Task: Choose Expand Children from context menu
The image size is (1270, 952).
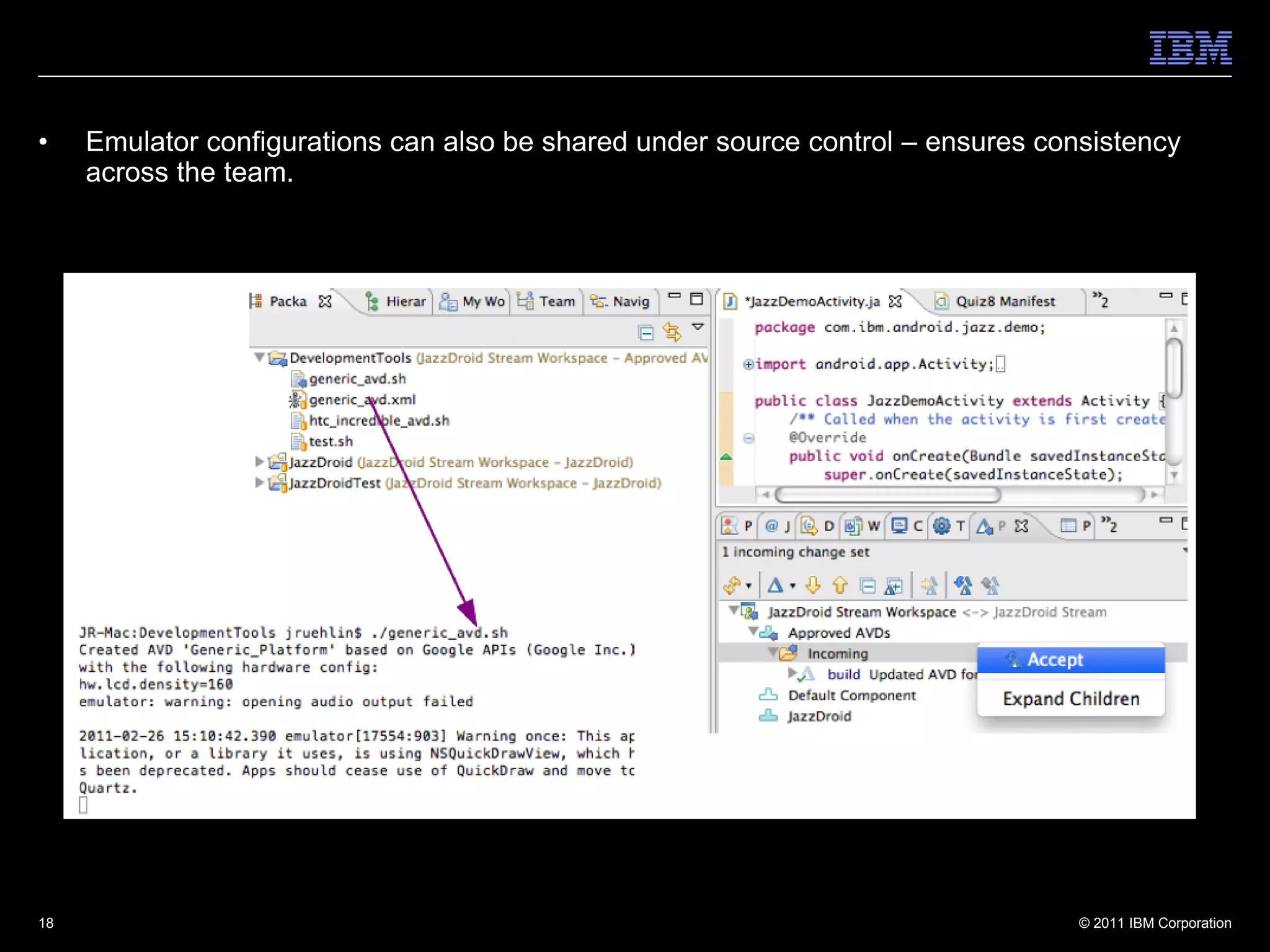Action: [1071, 699]
